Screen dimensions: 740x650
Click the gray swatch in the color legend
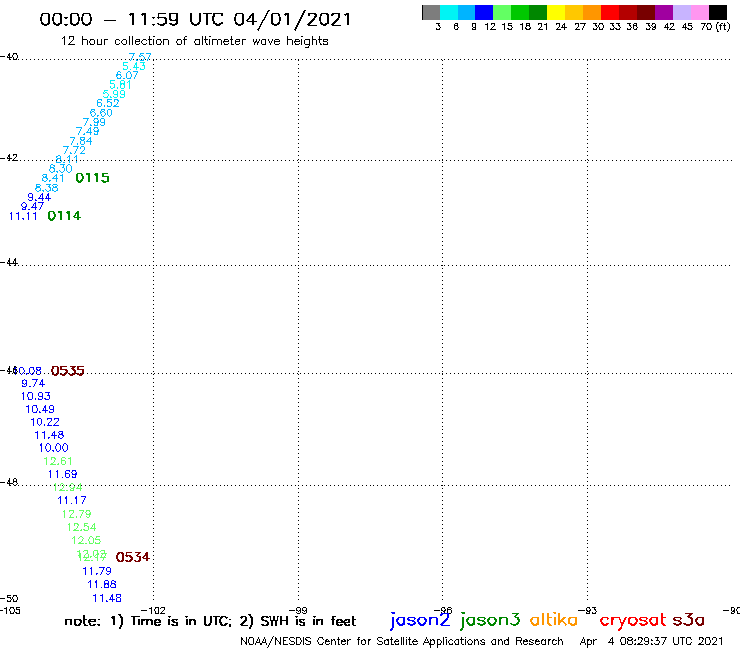click(x=431, y=12)
